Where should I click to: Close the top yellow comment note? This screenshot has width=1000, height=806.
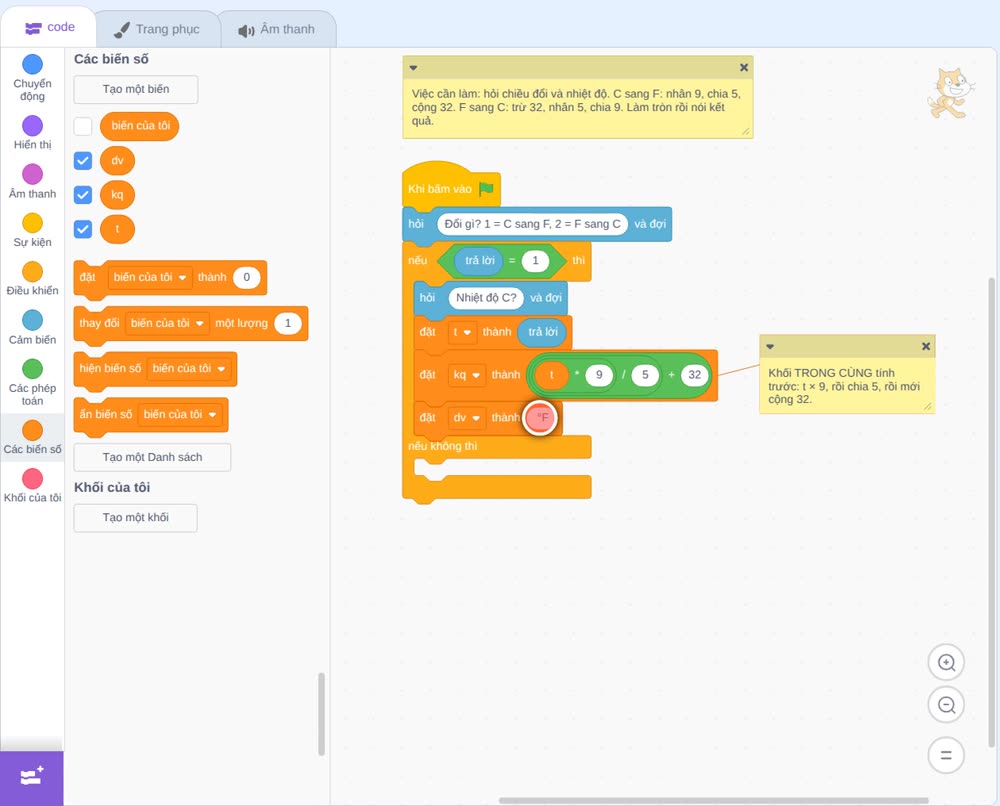tap(744, 67)
